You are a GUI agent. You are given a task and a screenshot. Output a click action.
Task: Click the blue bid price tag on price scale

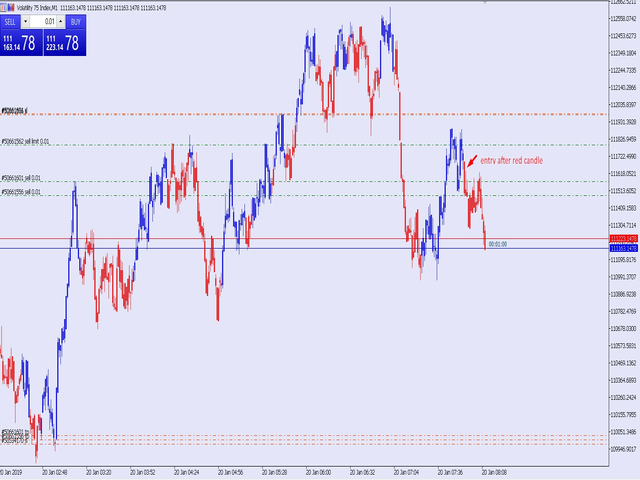[x=623, y=248]
